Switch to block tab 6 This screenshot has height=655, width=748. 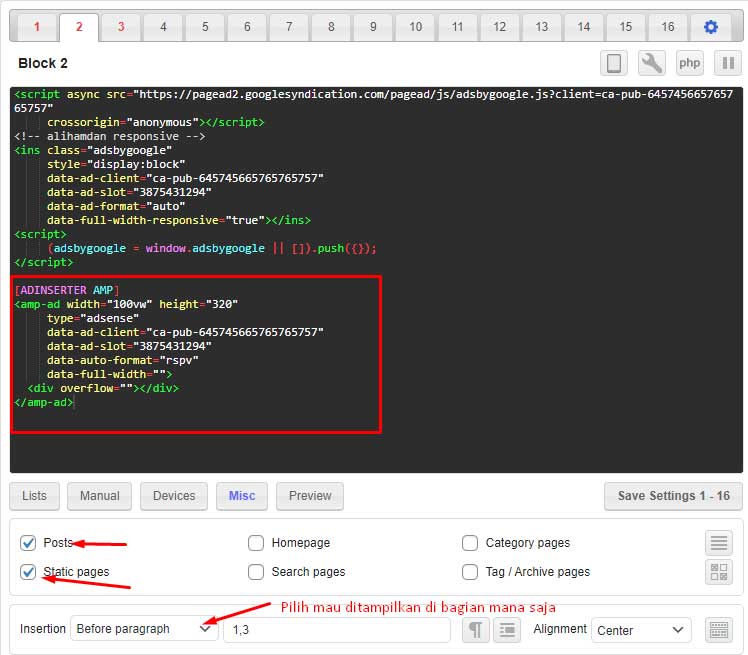pyautogui.click(x=247, y=27)
